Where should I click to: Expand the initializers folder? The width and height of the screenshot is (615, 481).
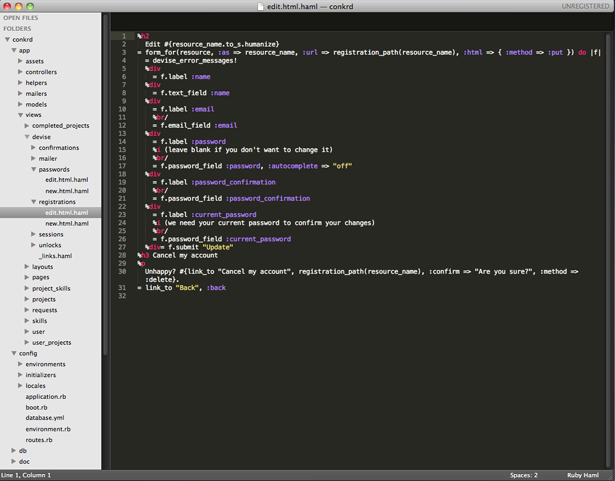[x=20, y=375]
